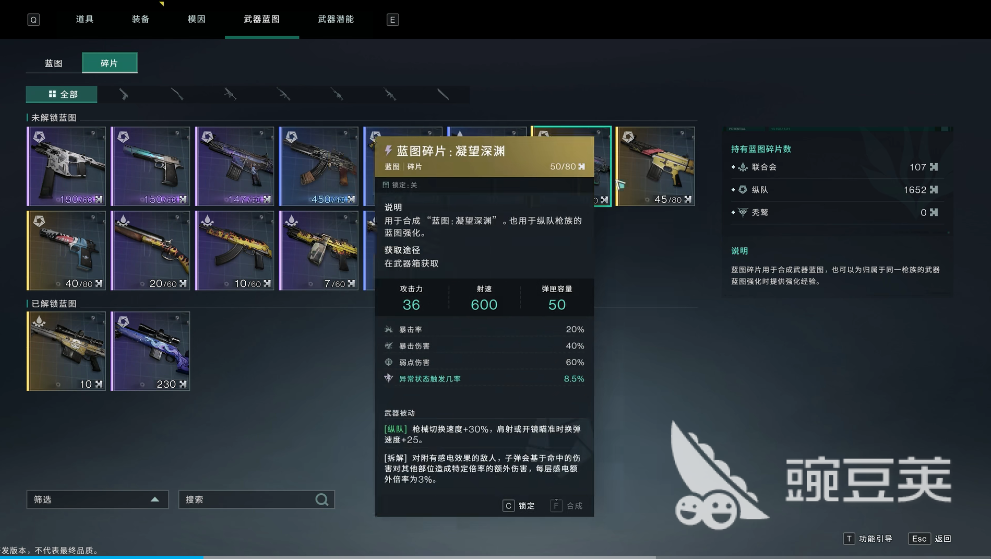991x560 pixels.
Task: Click the 已解锁蓝图 section header
Action: point(54,303)
